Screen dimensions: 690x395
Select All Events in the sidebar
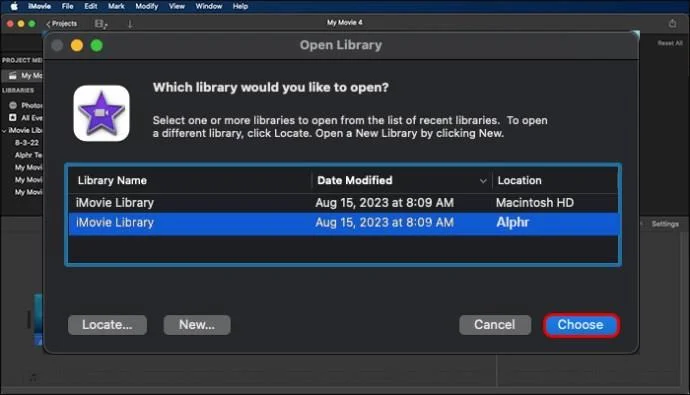point(26,117)
